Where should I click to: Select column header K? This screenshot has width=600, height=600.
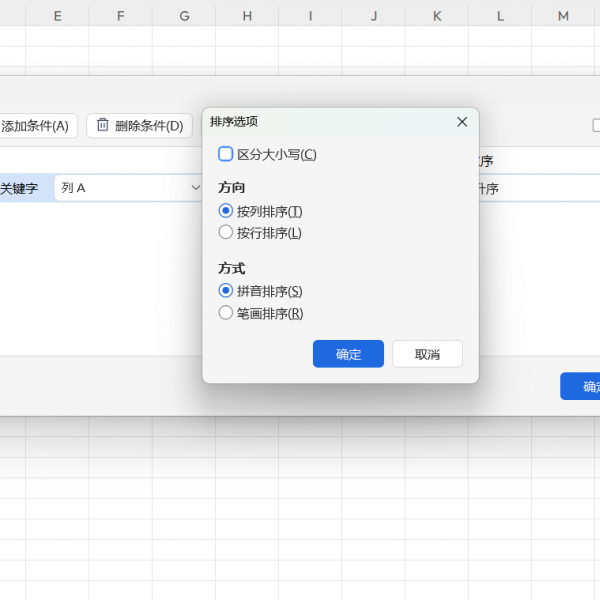pos(437,15)
